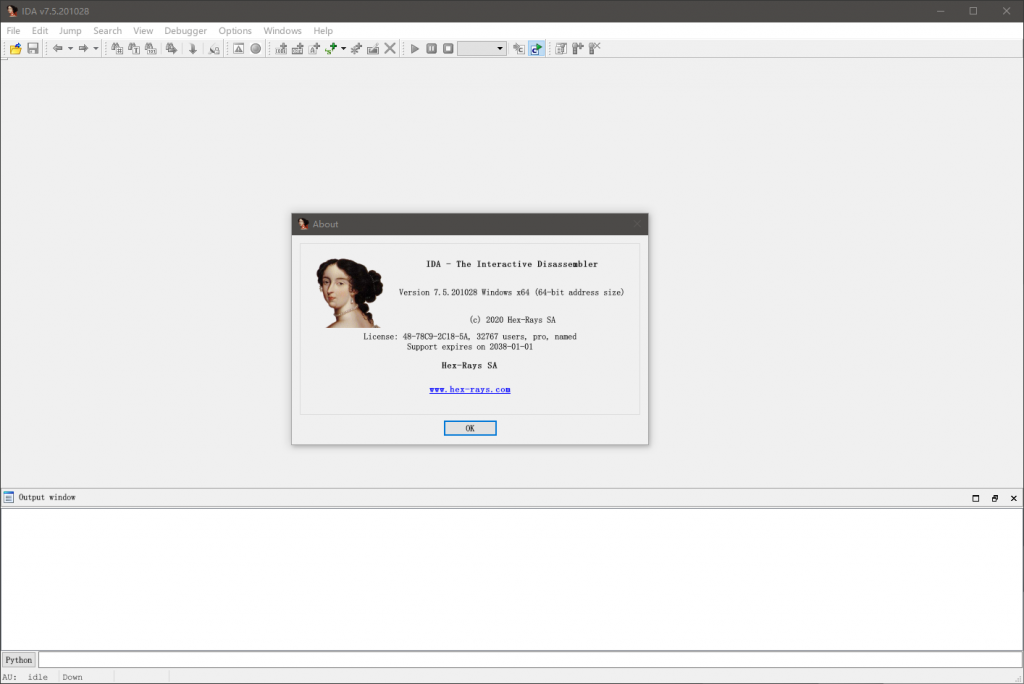
Task: Click the boxed triangle toolbar icon
Action: 238,48
